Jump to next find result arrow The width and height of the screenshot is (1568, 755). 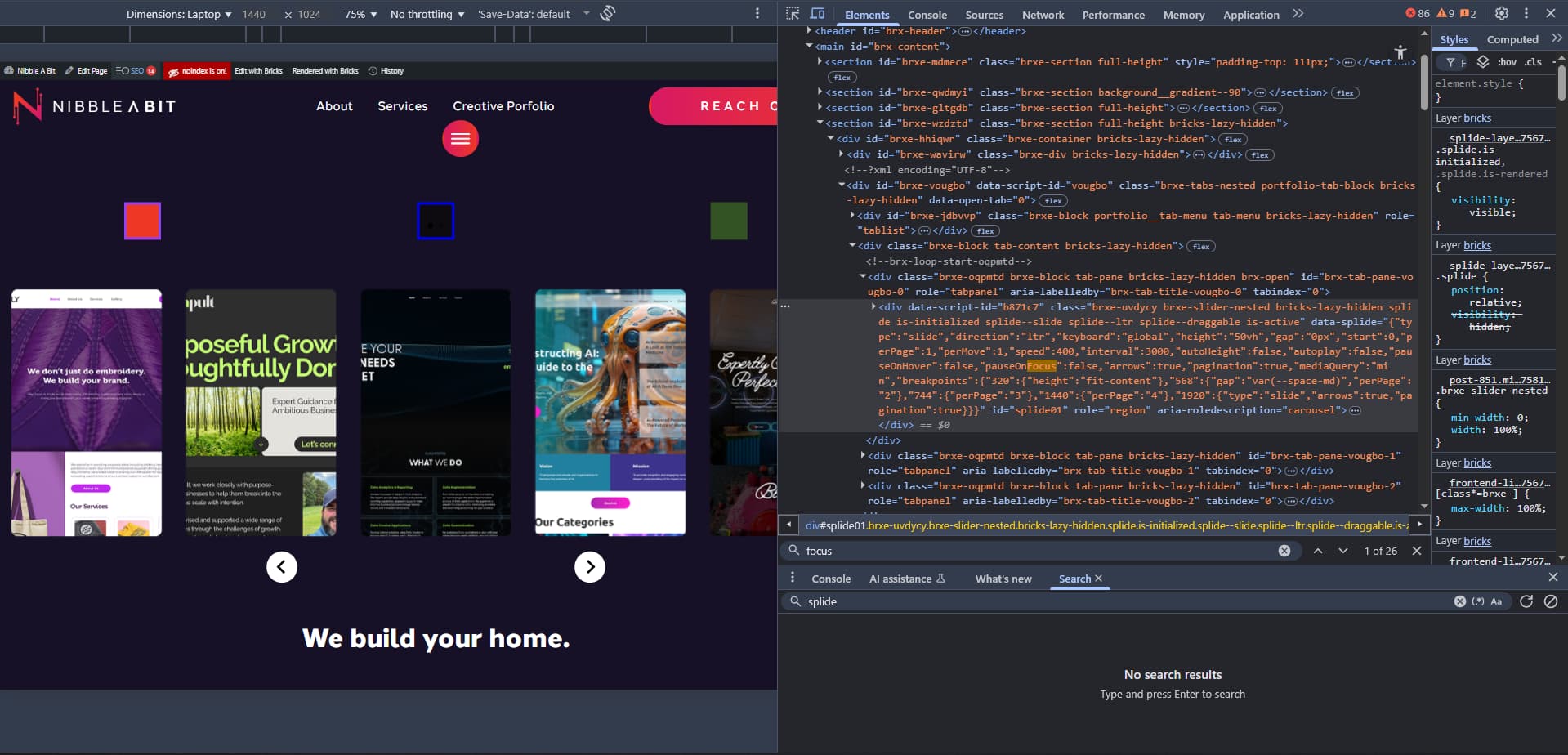coord(1342,551)
